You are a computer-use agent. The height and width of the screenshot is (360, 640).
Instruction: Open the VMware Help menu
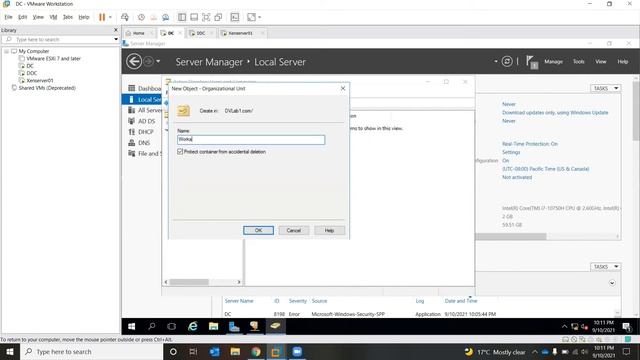(84, 17)
